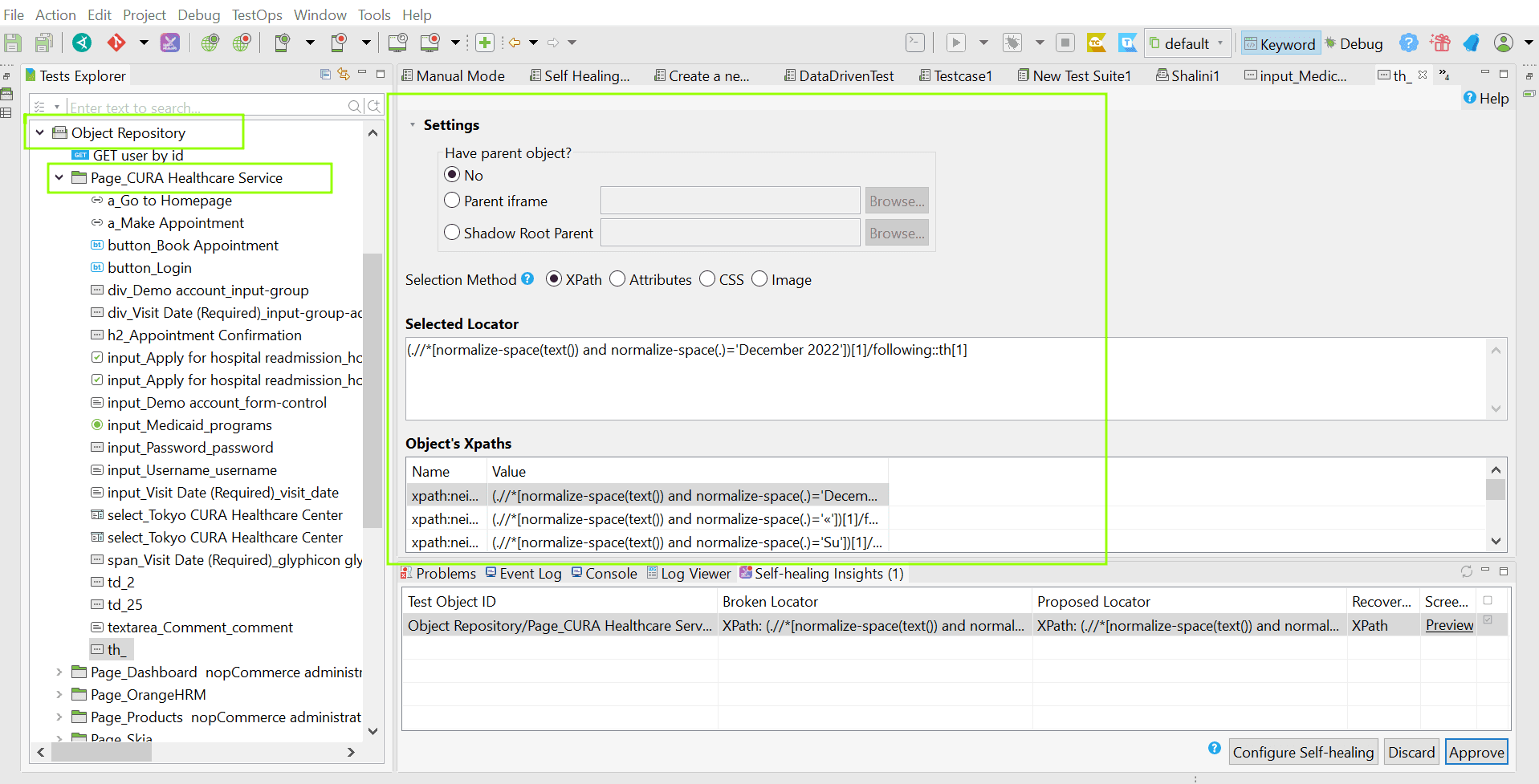Viewport: 1539px width, 784px height.
Task: Open the Self-healing toolbar icon
Action: tap(170, 43)
